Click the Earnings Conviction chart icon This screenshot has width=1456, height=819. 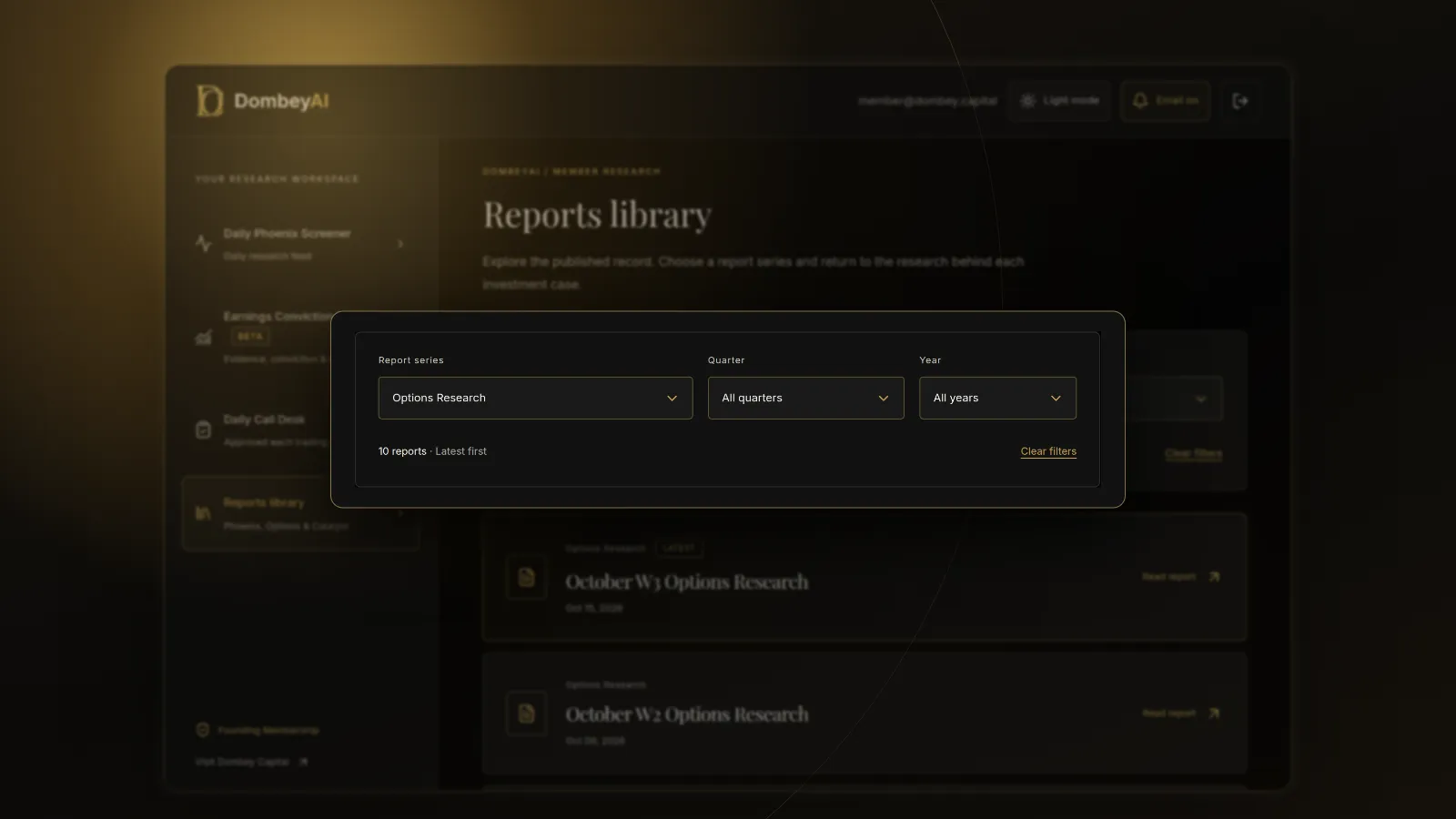[x=204, y=338]
